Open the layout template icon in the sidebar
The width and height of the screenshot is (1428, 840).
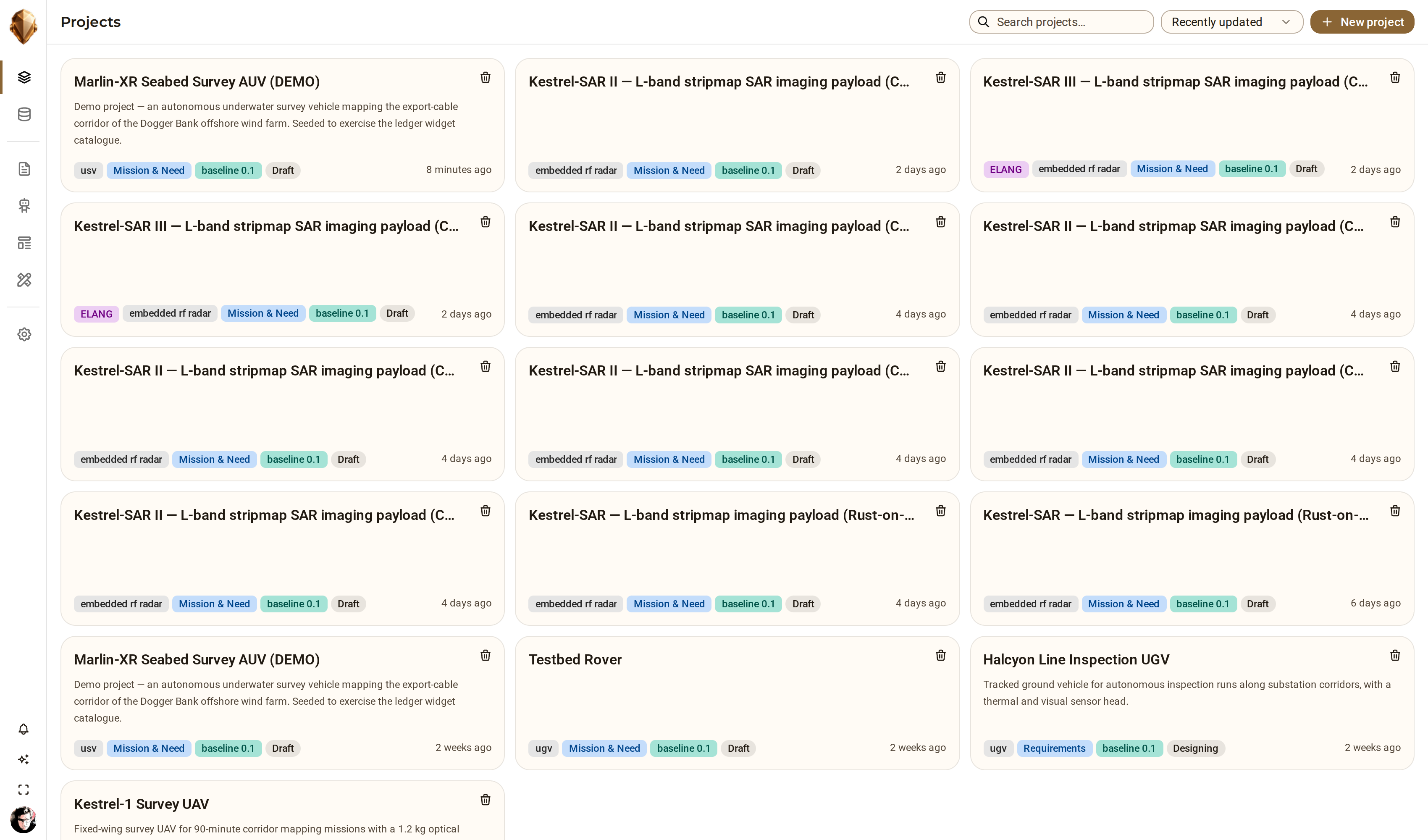point(24,243)
